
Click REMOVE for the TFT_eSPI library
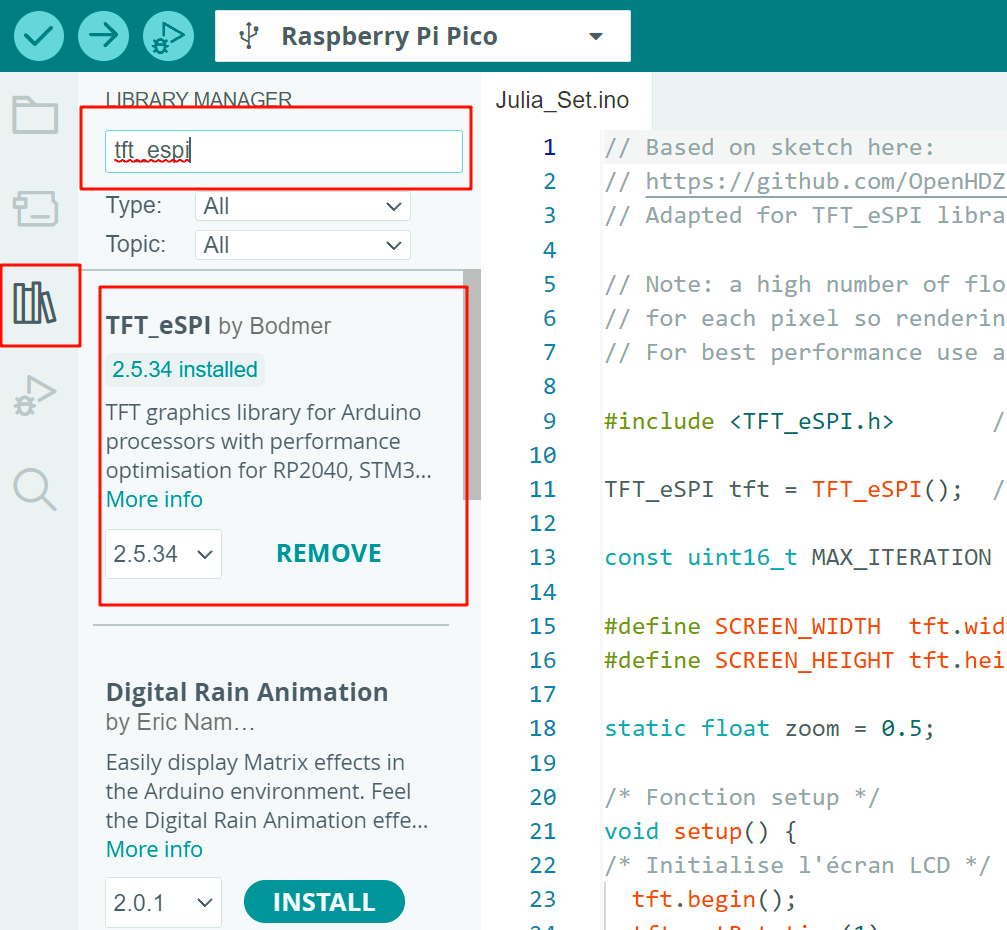(x=329, y=554)
